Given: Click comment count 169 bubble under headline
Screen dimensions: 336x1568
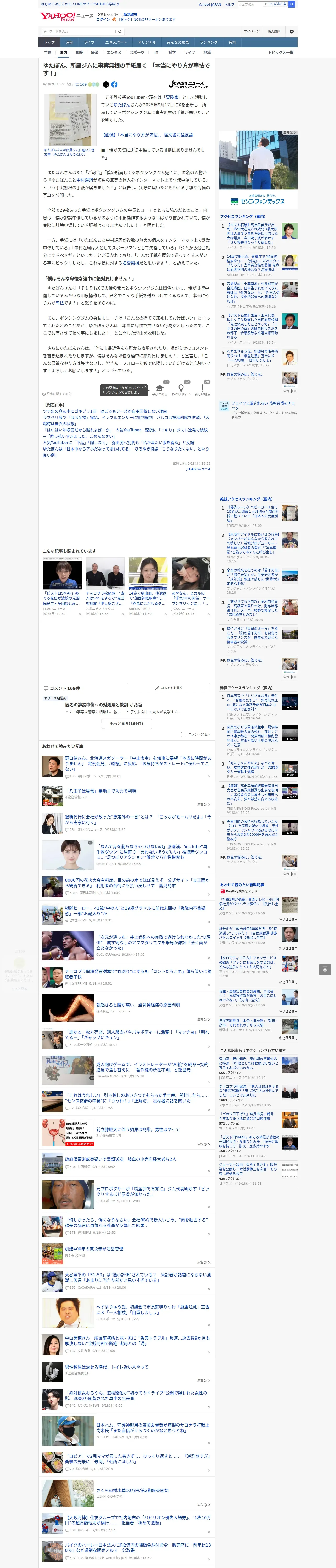Looking at the screenshot, I should 81,85.
